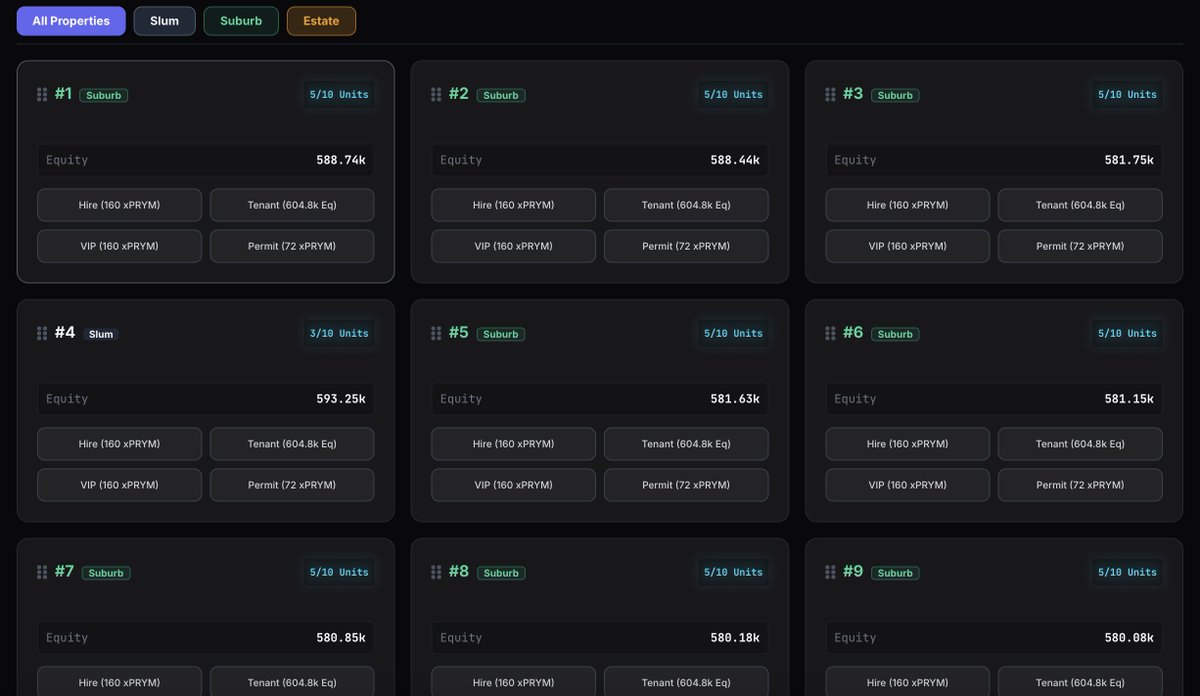Screen dimensions: 1200x696
Task: Click Permit button on property #5
Action: tap(686, 485)
